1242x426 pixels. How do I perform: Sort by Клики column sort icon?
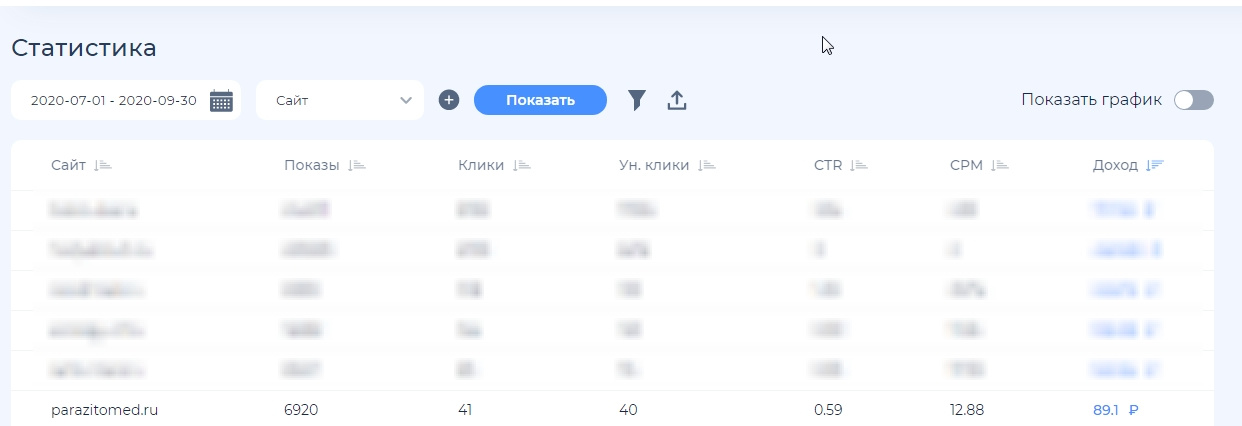(x=521, y=166)
